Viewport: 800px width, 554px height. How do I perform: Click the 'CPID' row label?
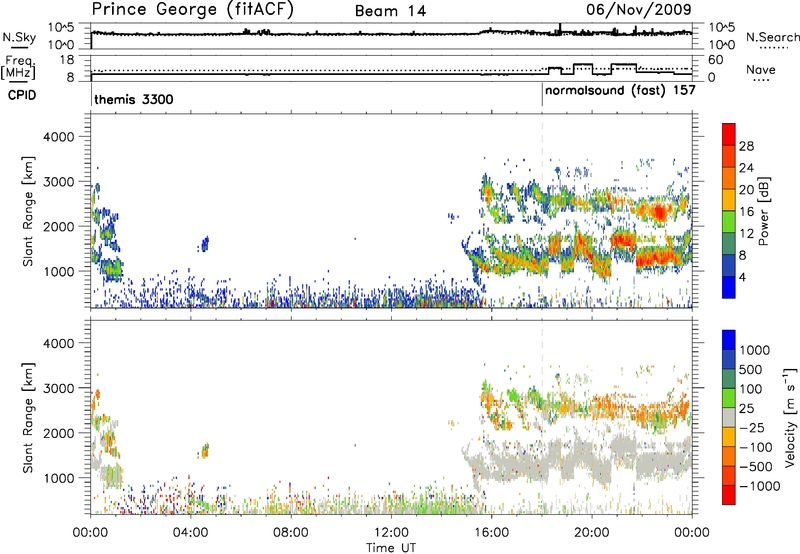22,95
